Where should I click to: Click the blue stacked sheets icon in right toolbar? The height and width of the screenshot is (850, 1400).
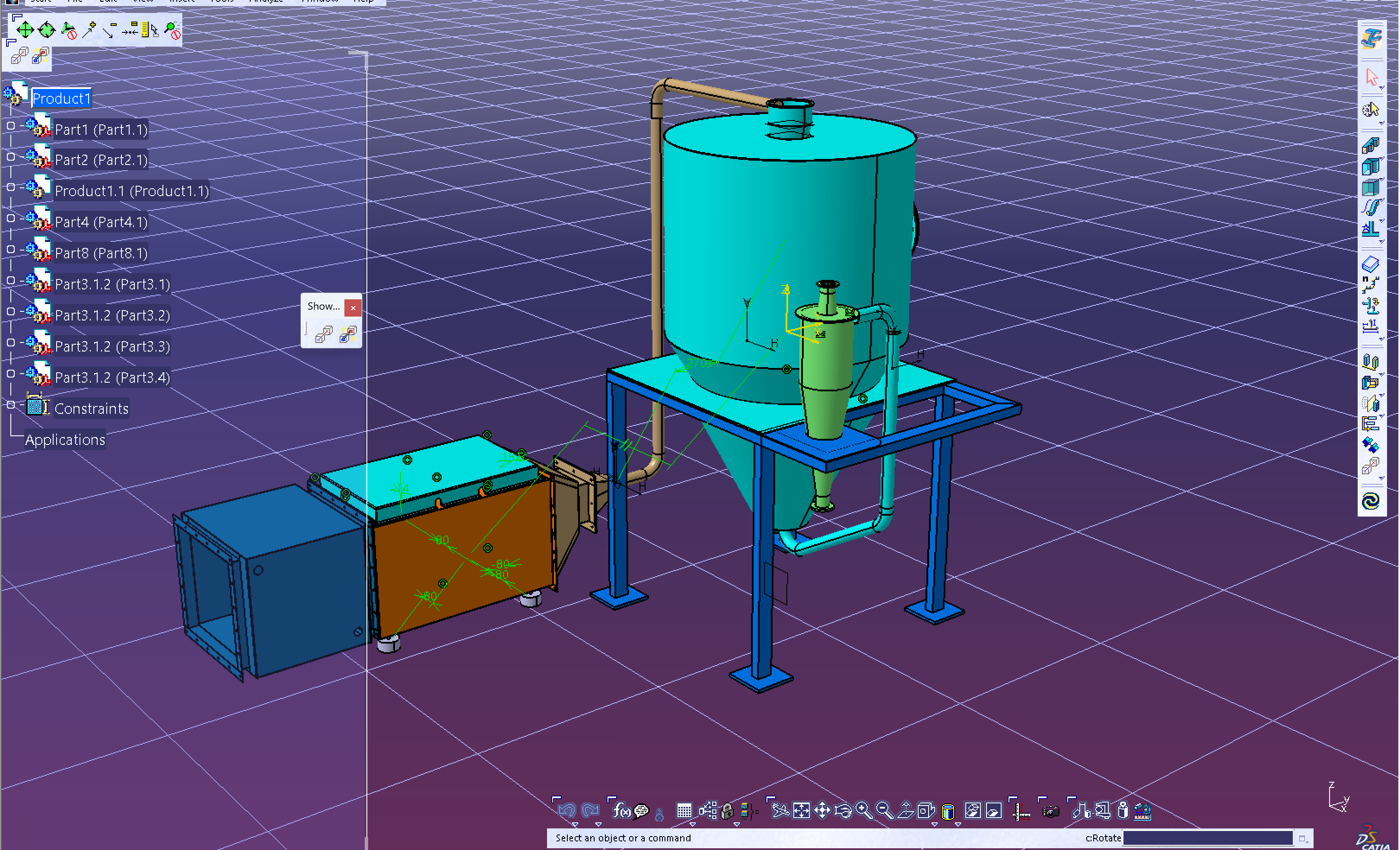pyautogui.click(x=1371, y=263)
